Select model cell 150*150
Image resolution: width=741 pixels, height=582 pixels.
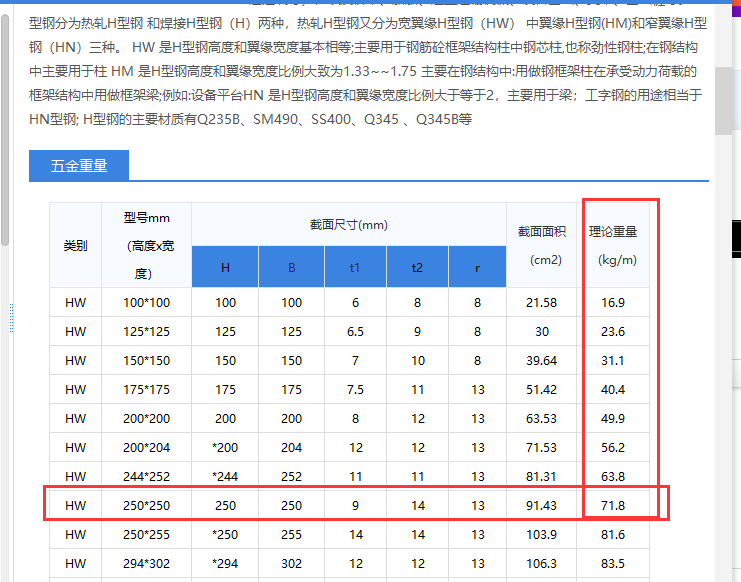[x=146, y=360]
